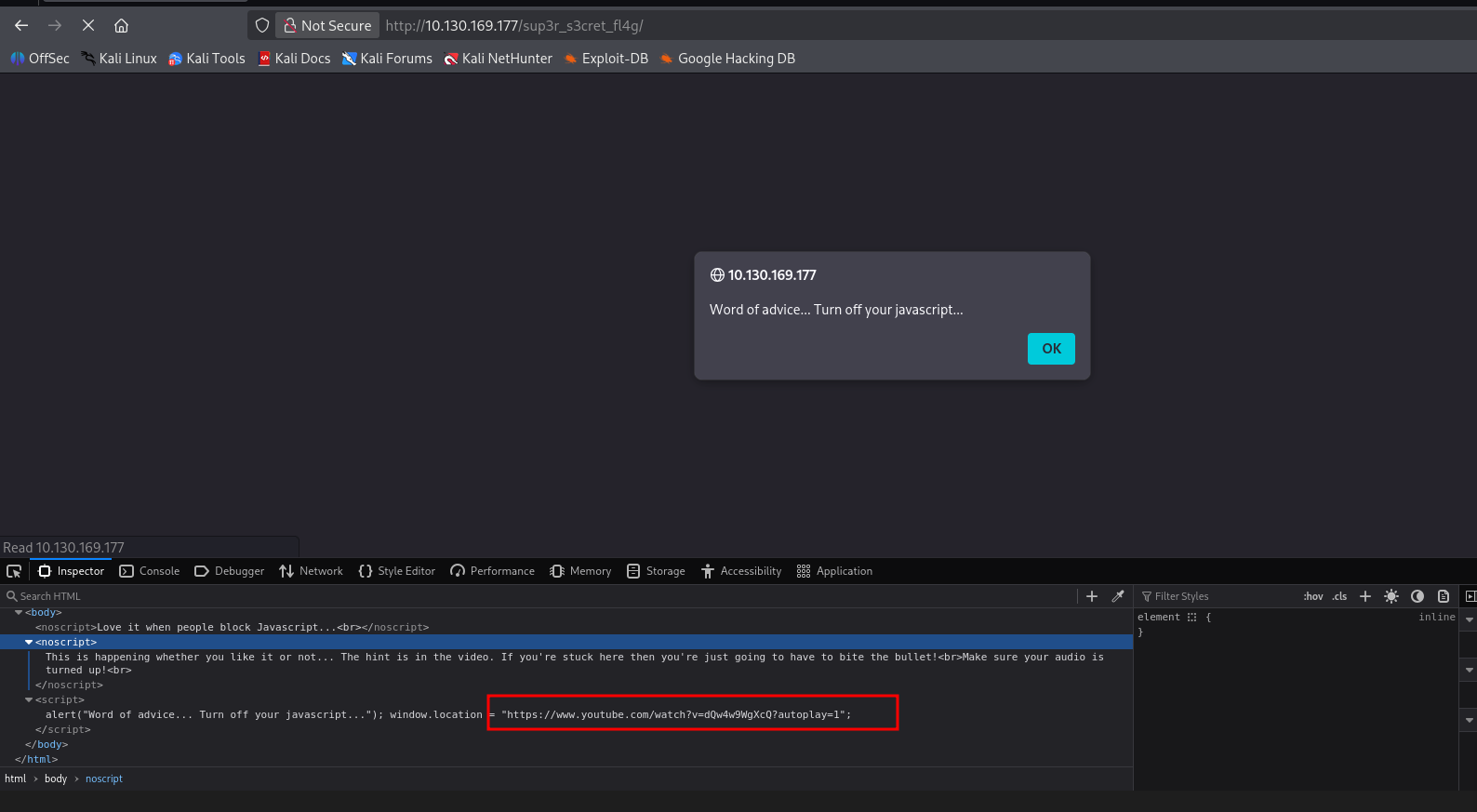Go back to the previous page
Image resolution: width=1477 pixels, height=812 pixels.
tap(21, 26)
